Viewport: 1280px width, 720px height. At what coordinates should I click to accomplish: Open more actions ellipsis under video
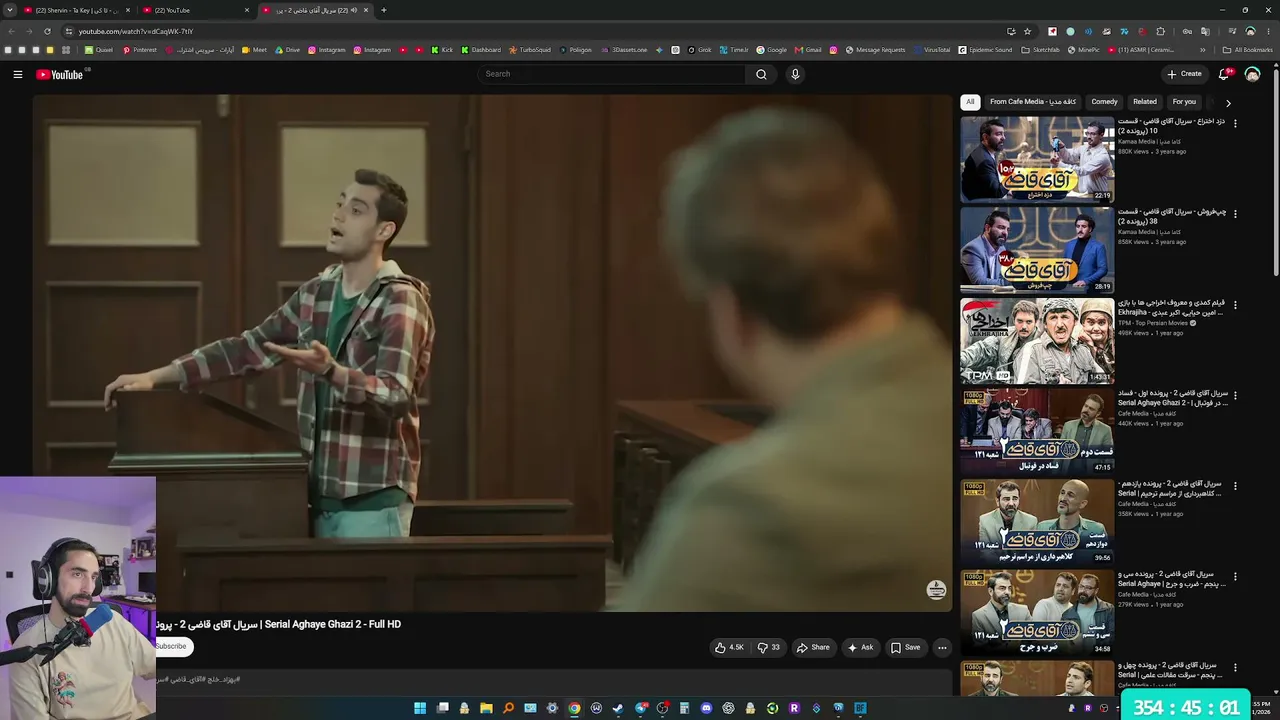coord(942,647)
